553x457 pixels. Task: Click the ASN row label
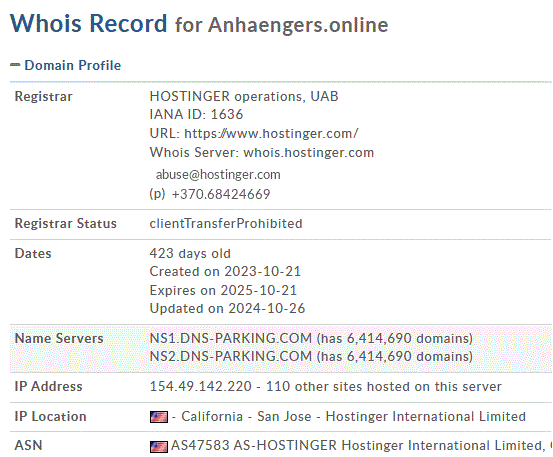pyautogui.click(x=28, y=445)
